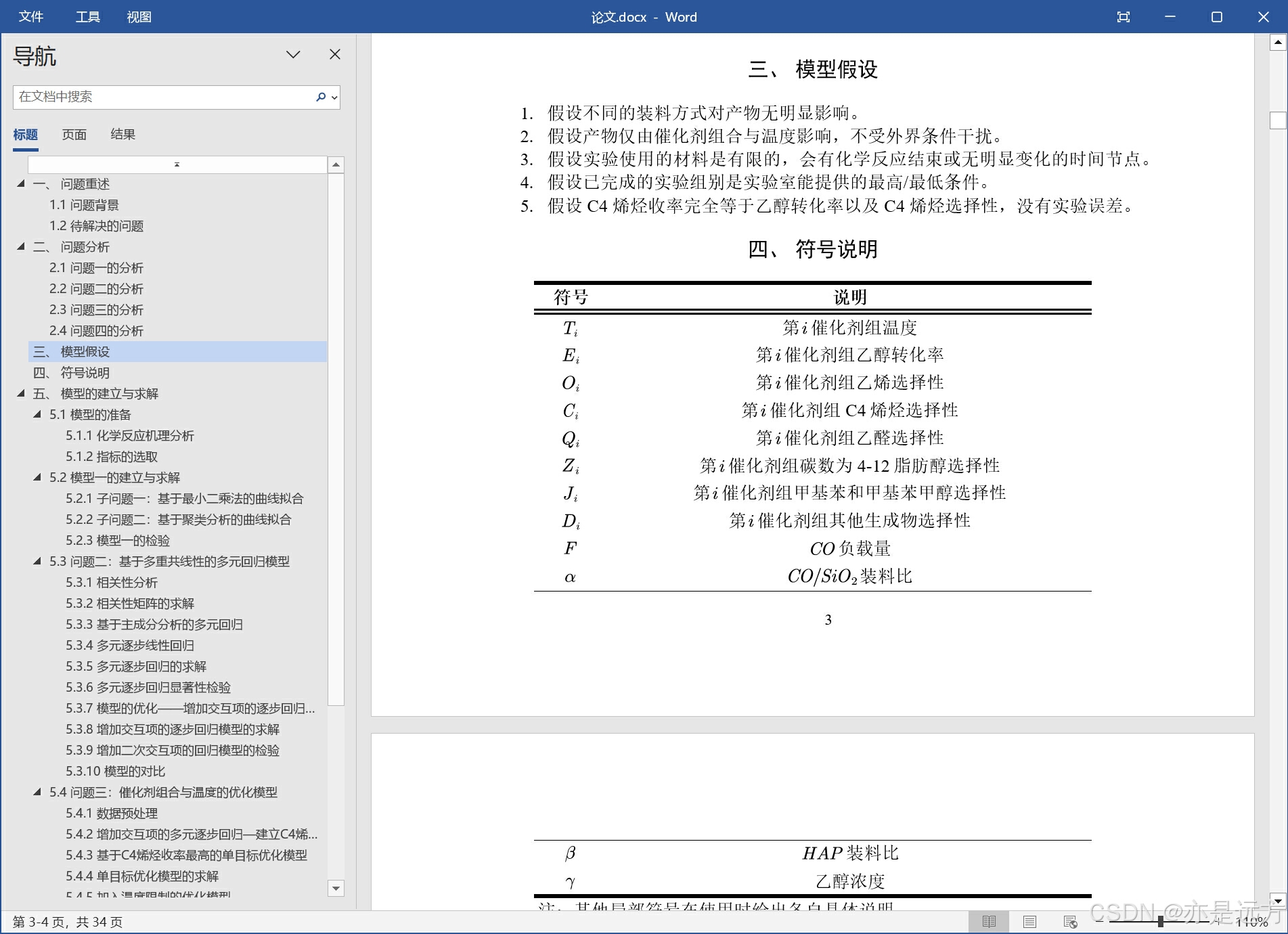Go to 5.2.2 子问题二 heading
This screenshot has width=1288, height=934.
179,520
